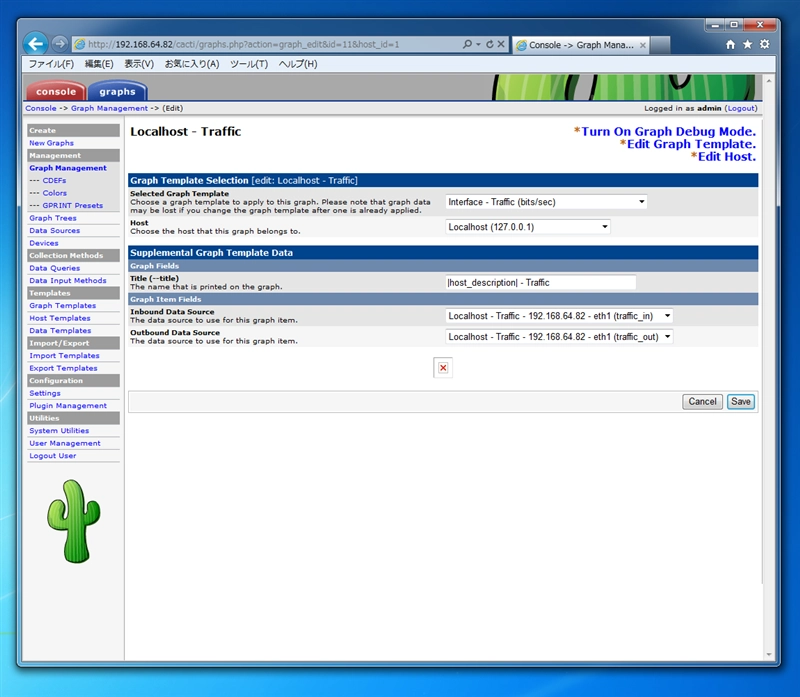
Task: Open Data Sources in sidebar
Action: click(x=55, y=231)
